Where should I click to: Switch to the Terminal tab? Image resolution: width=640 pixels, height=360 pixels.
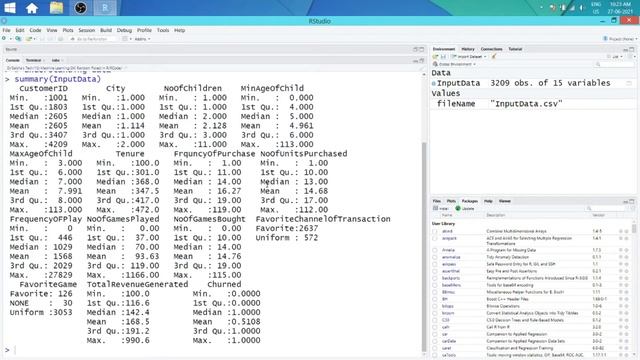click(x=33, y=60)
